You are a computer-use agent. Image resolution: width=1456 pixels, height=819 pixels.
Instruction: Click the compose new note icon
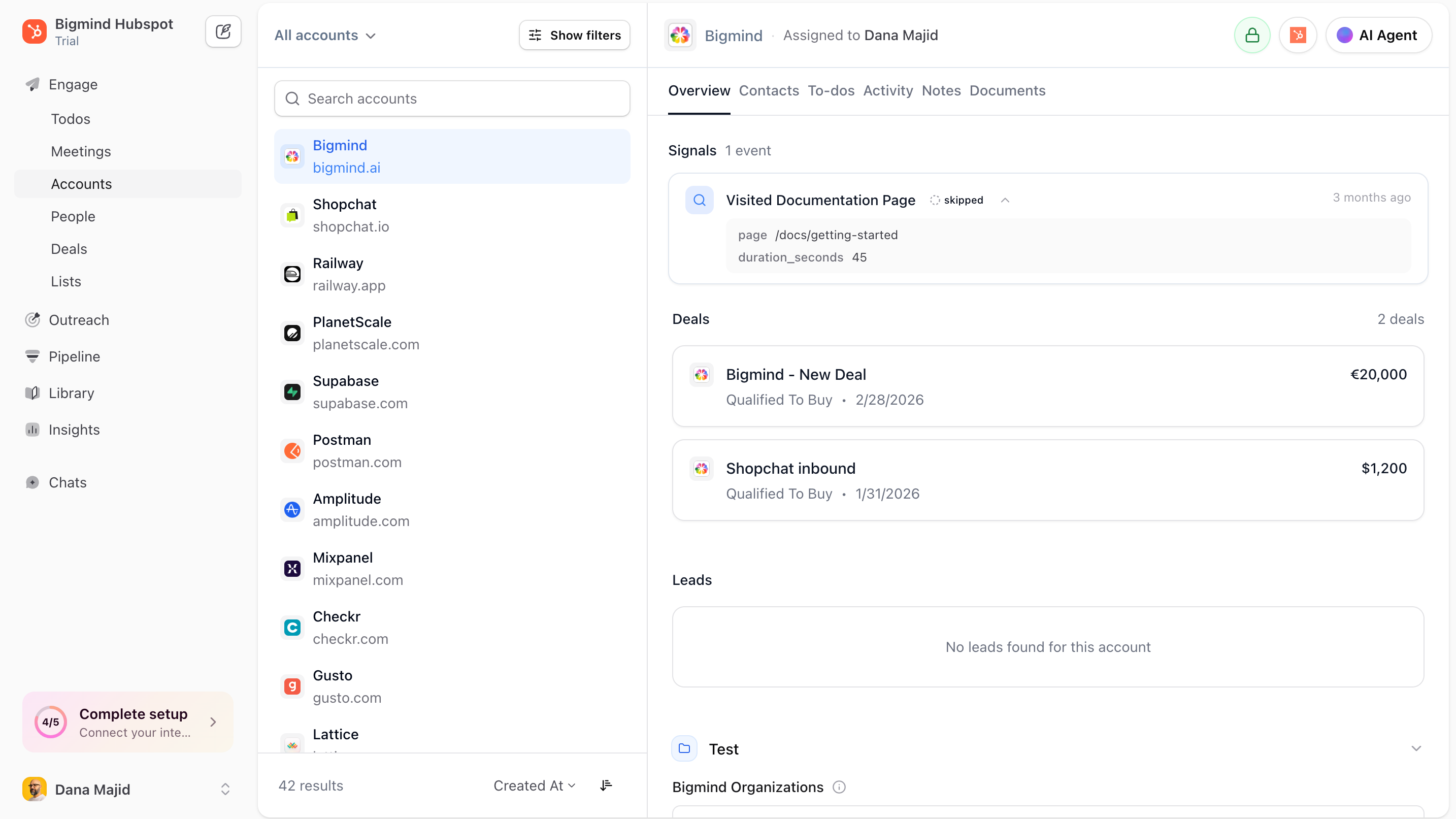(x=223, y=31)
